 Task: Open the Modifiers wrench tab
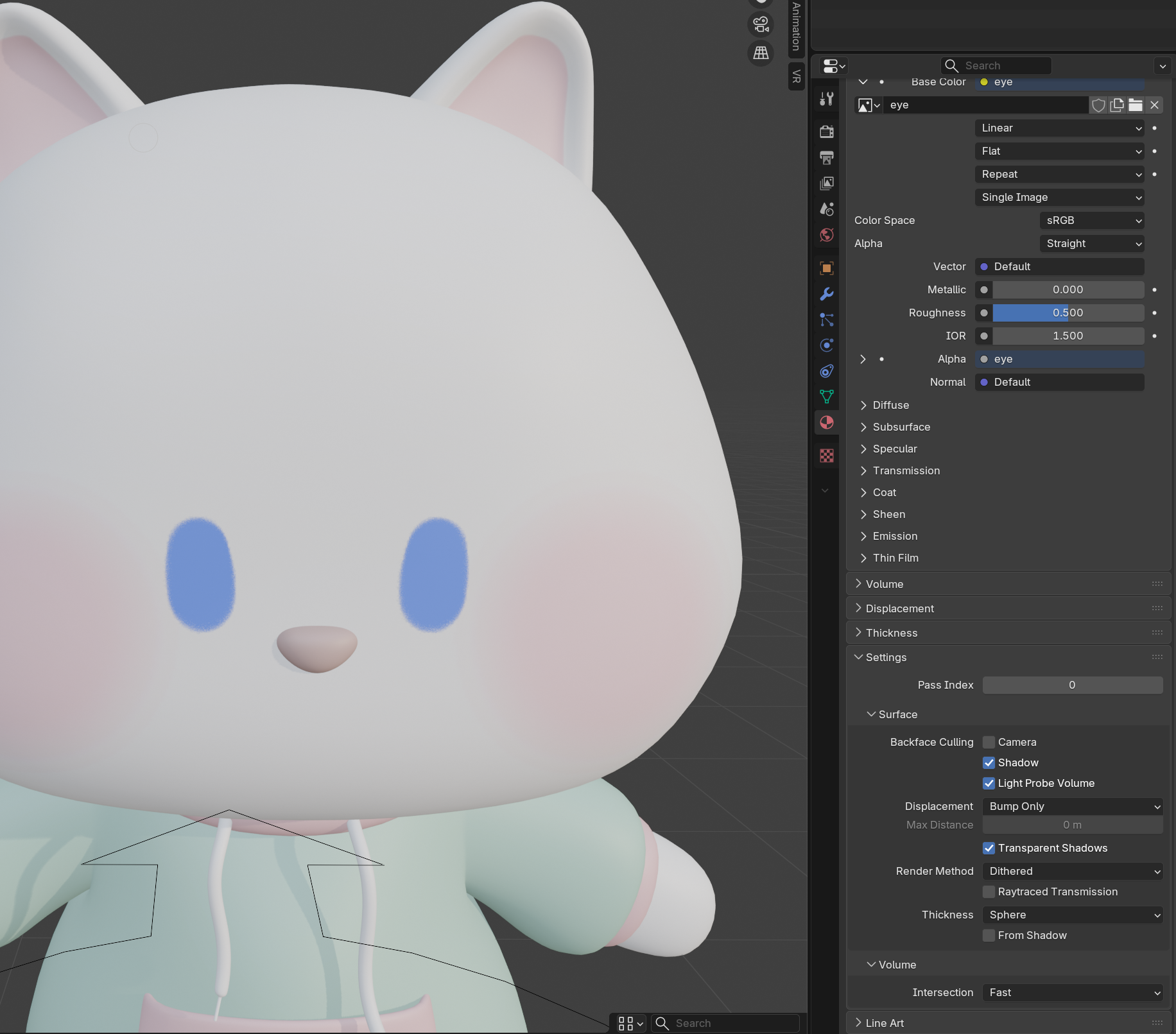[x=827, y=294]
